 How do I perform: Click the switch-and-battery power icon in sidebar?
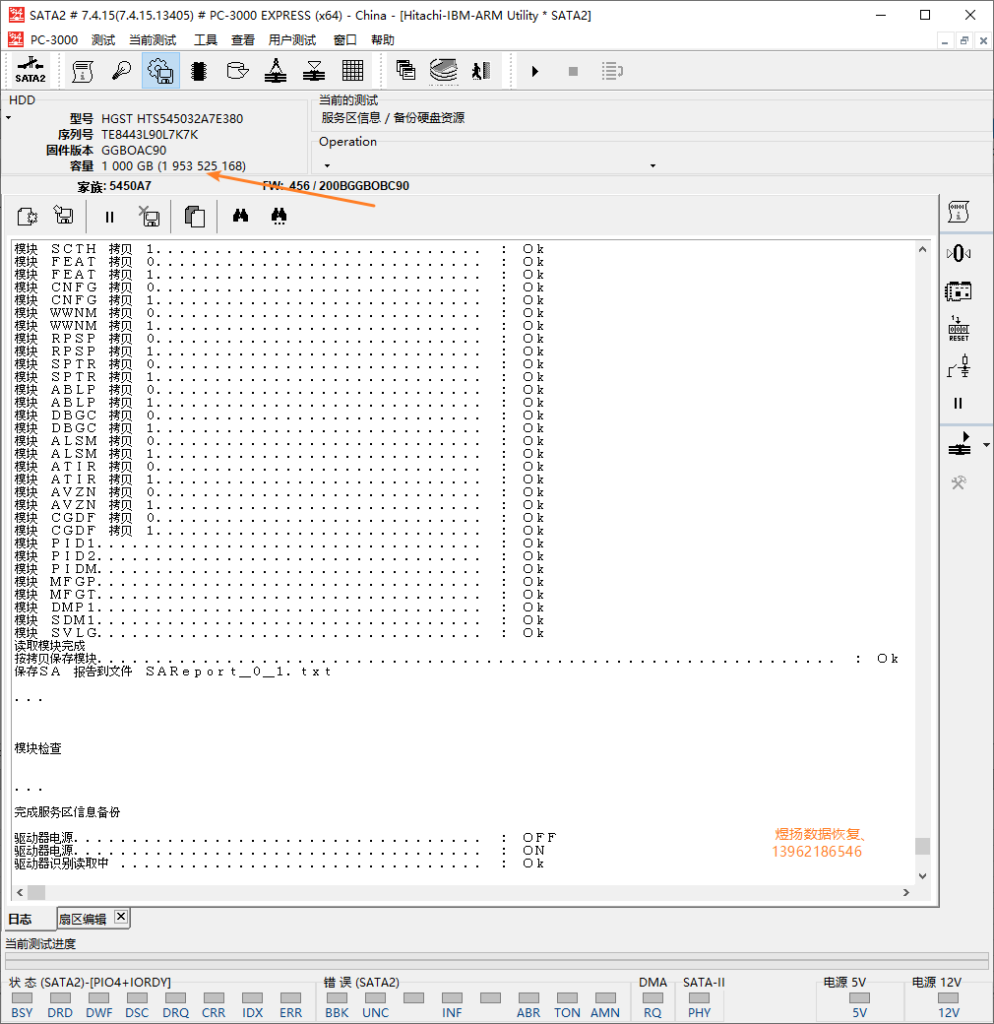tap(958, 367)
